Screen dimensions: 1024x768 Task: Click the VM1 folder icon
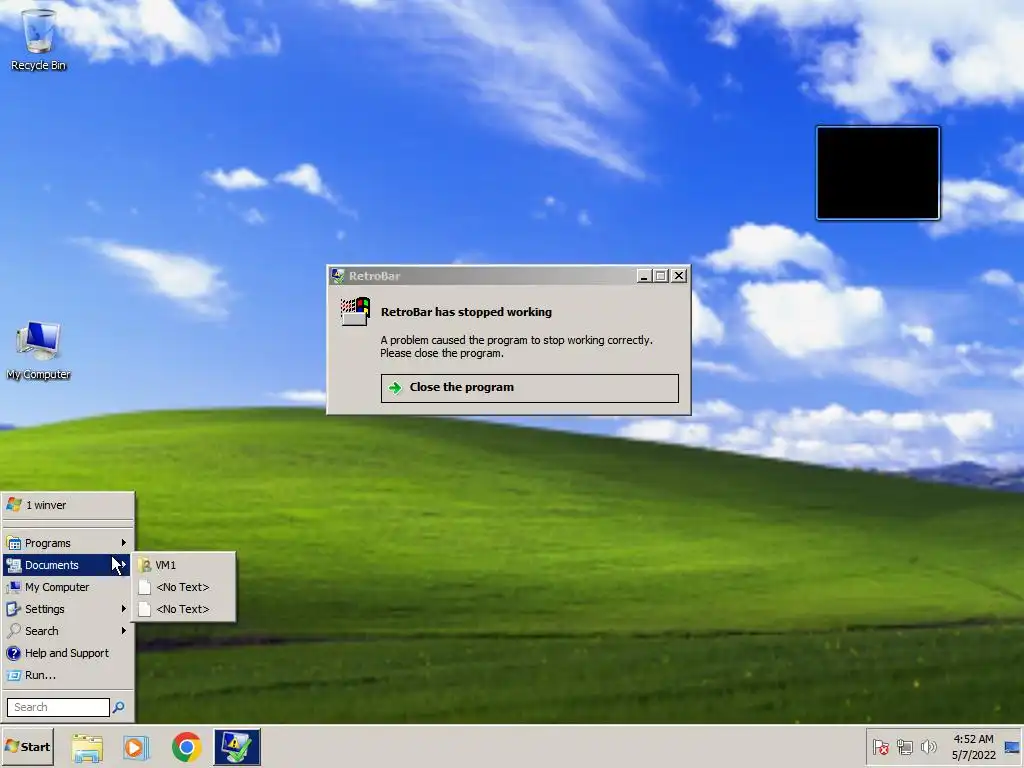[145, 565]
